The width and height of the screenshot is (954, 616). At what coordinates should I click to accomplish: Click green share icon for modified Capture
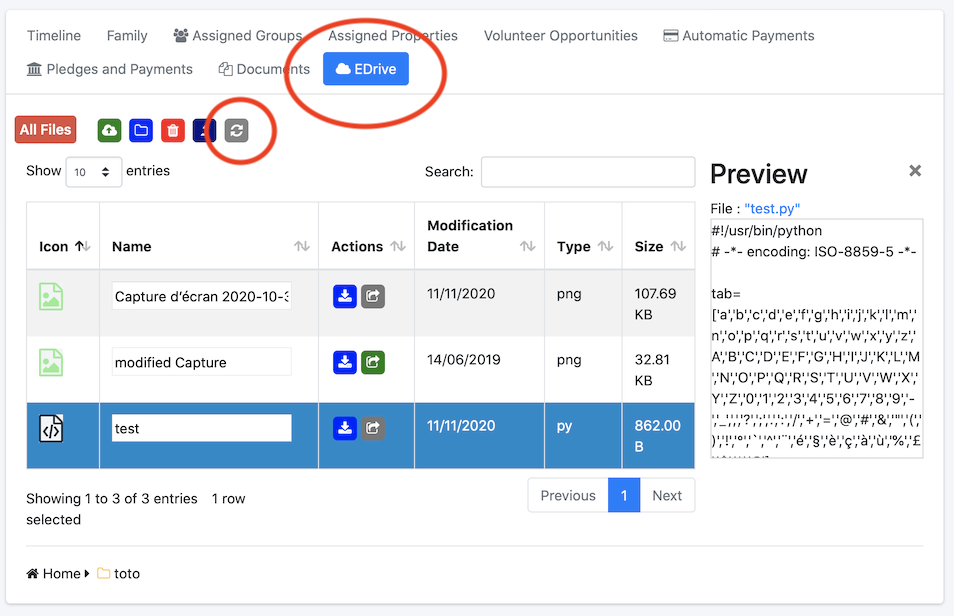[373, 362]
